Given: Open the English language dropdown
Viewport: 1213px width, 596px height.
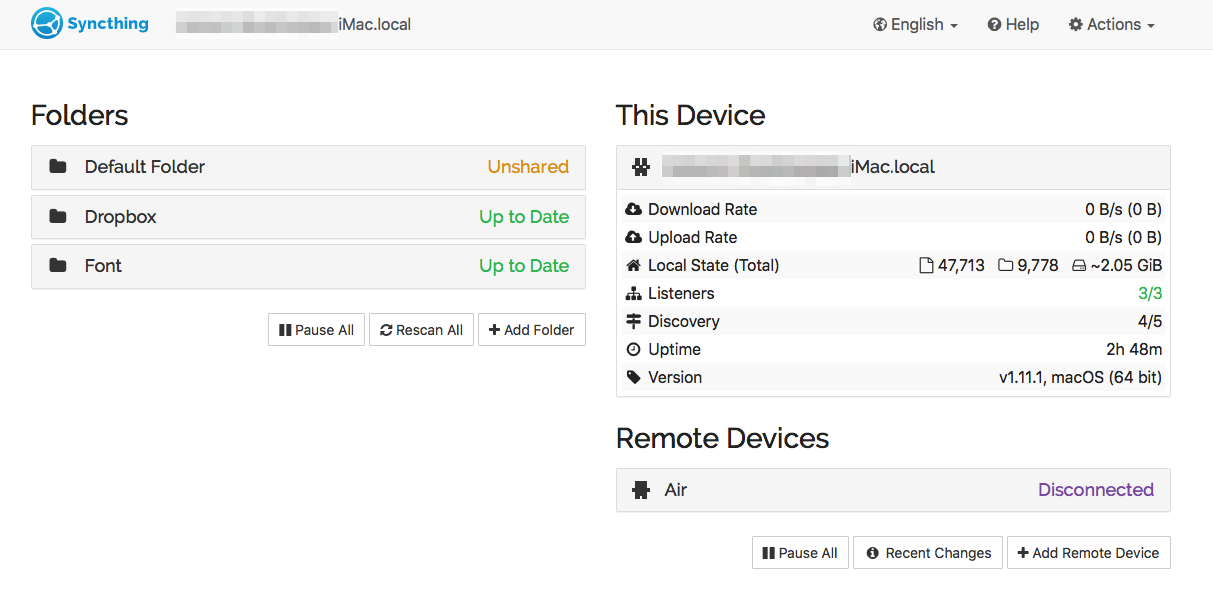Looking at the screenshot, I should (915, 25).
